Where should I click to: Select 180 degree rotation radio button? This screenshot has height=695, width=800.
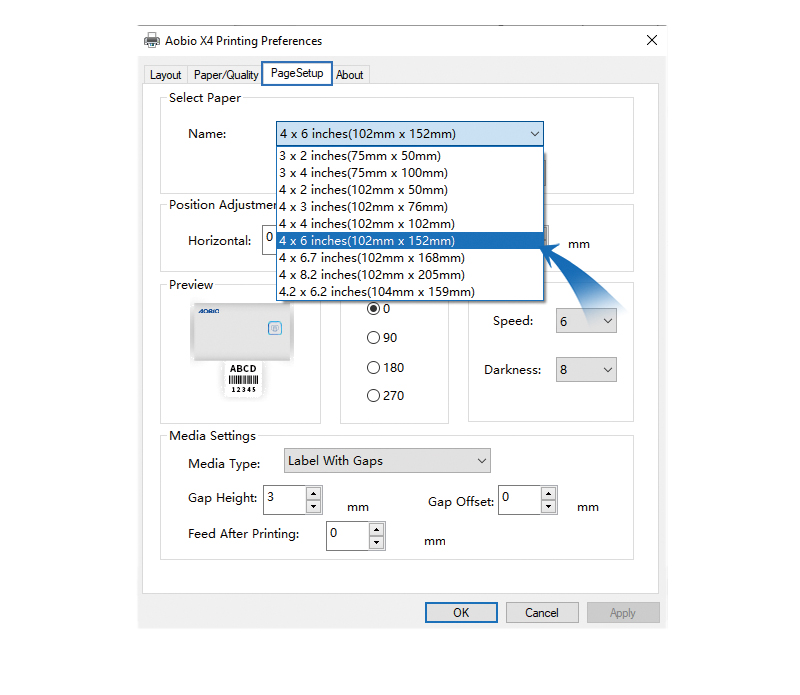(373, 367)
